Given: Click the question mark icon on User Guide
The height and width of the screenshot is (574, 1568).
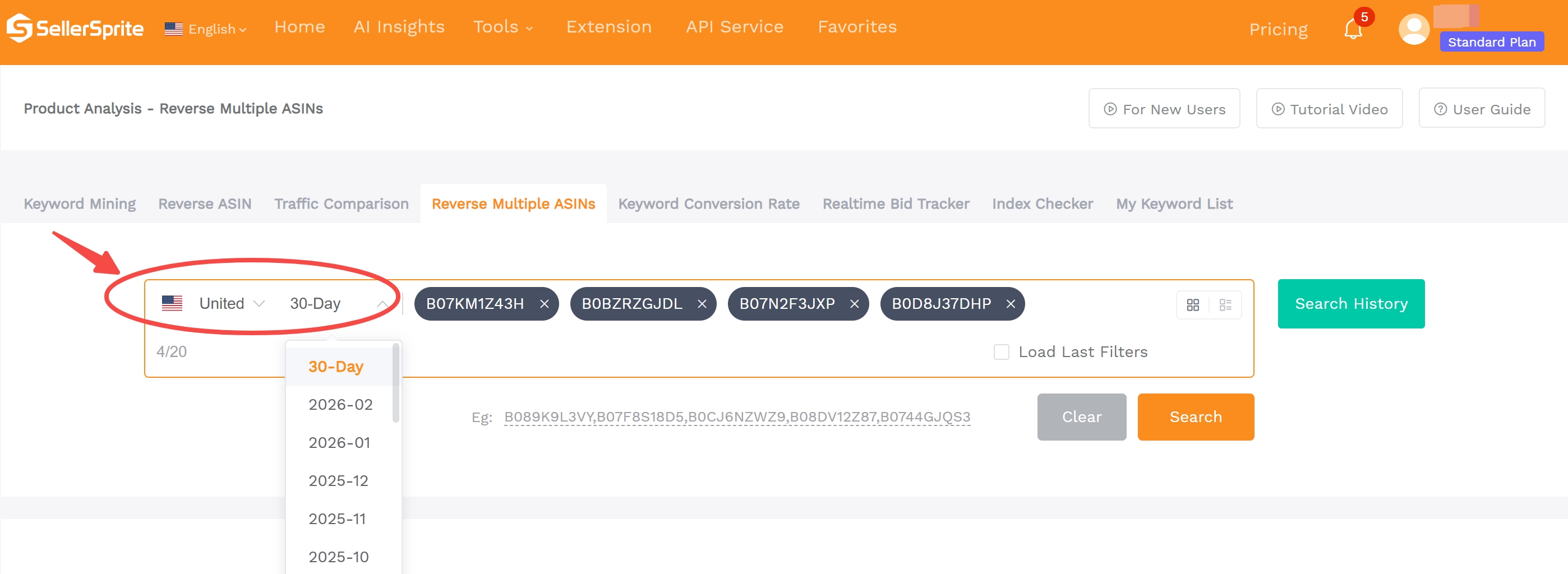Looking at the screenshot, I should (x=1440, y=108).
